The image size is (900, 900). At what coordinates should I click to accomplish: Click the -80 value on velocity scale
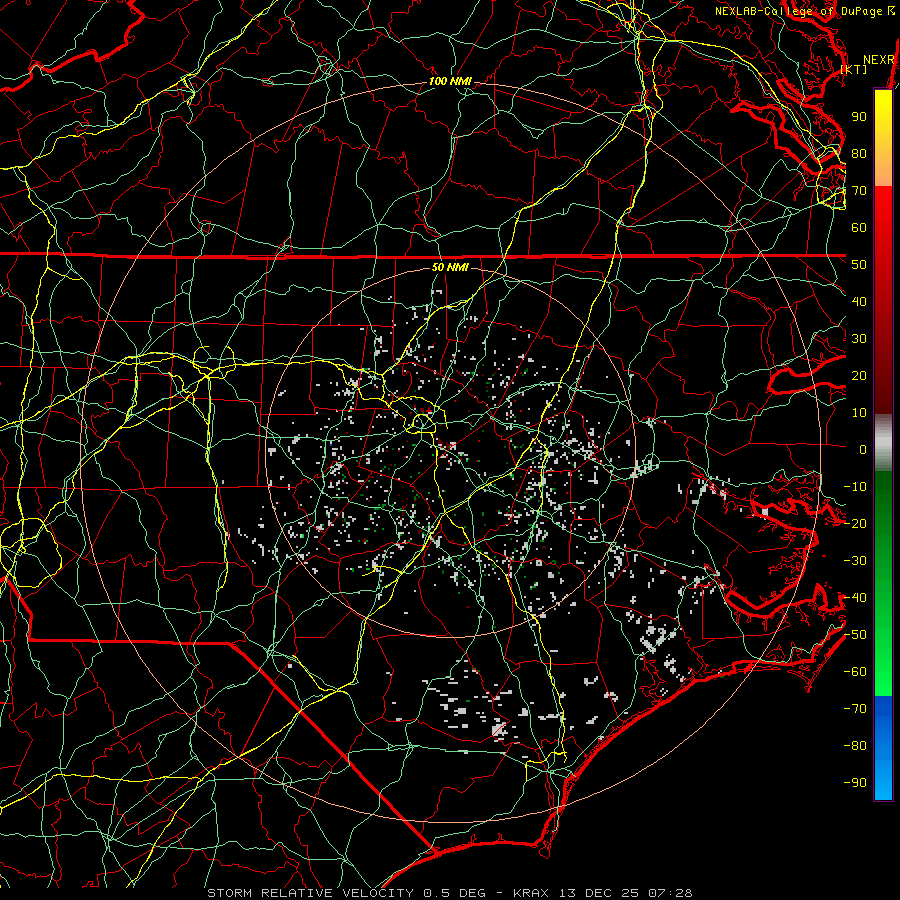point(855,746)
